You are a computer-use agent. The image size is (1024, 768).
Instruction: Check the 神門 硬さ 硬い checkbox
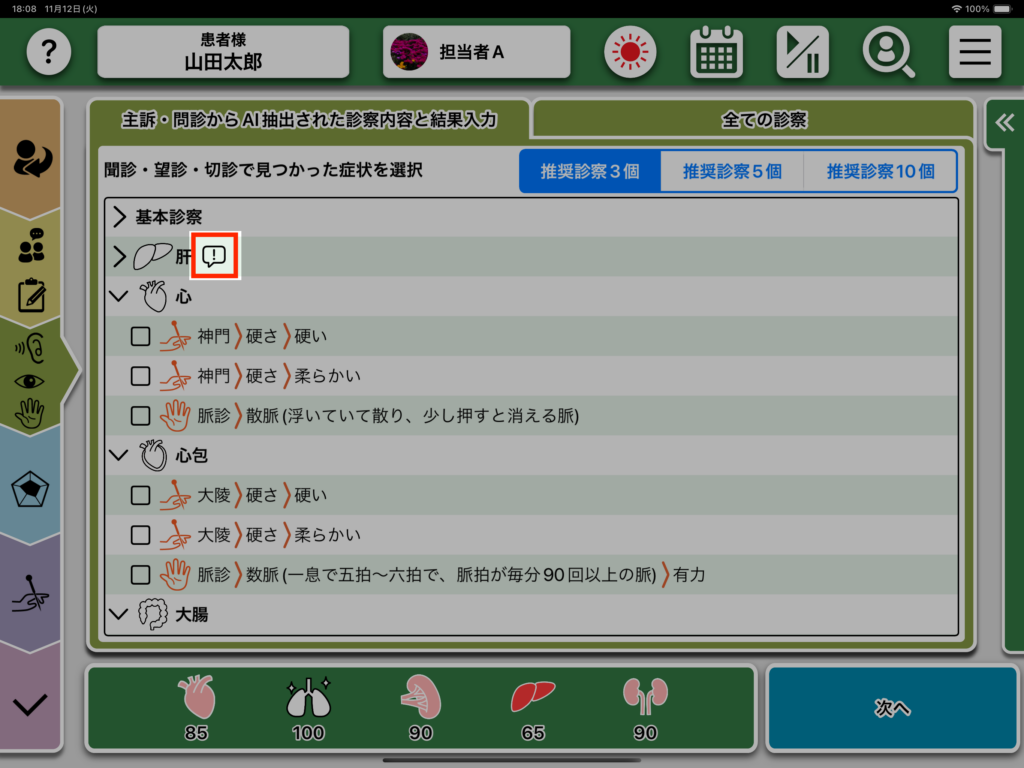click(x=141, y=336)
